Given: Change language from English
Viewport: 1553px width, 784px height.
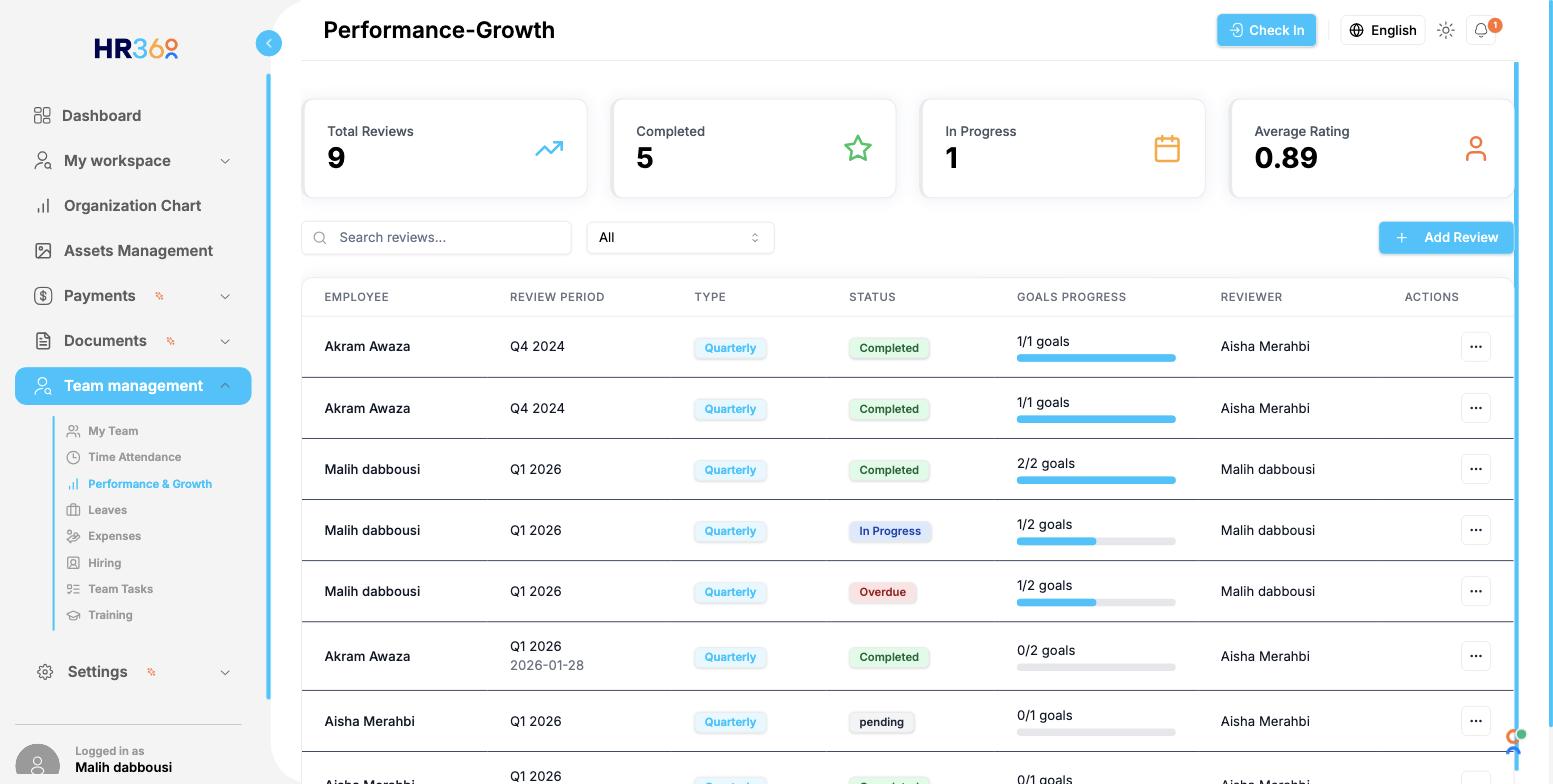Looking at the screenshot, I should pos(1382,30).
